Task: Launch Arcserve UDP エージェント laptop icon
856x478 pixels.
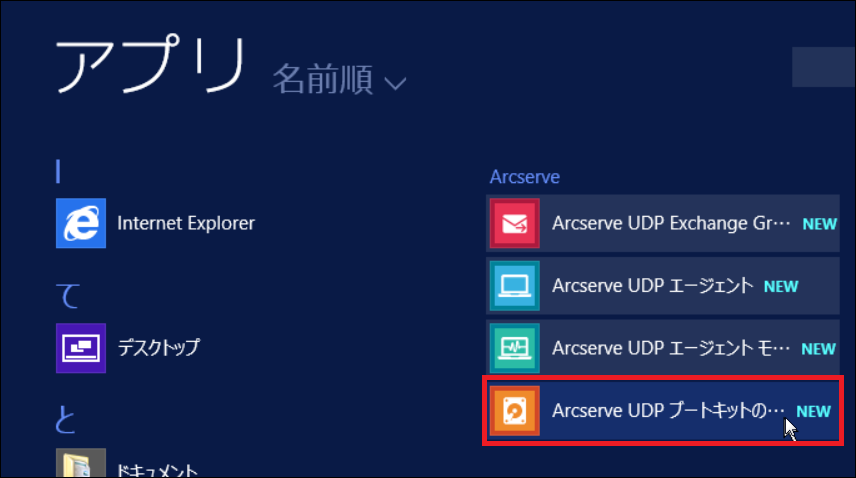Action: [514, 286]
